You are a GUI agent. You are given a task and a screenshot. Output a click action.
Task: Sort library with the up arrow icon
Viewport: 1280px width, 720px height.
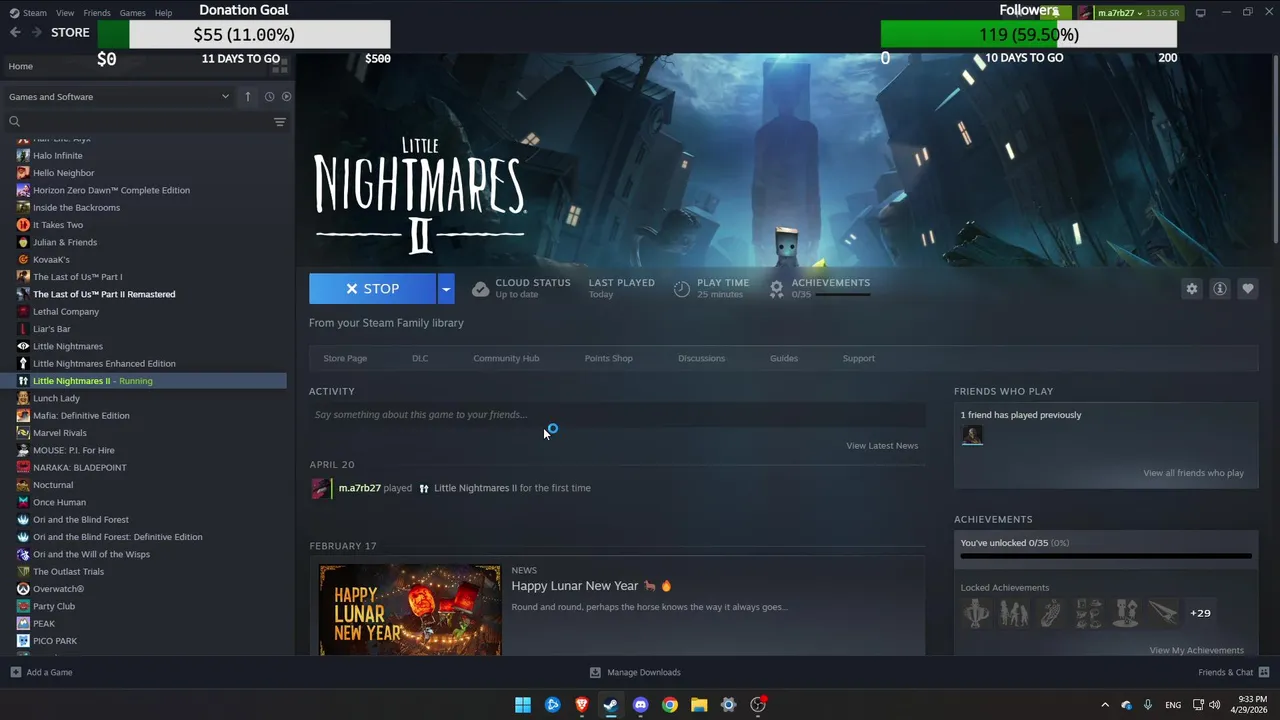(248, 97)
